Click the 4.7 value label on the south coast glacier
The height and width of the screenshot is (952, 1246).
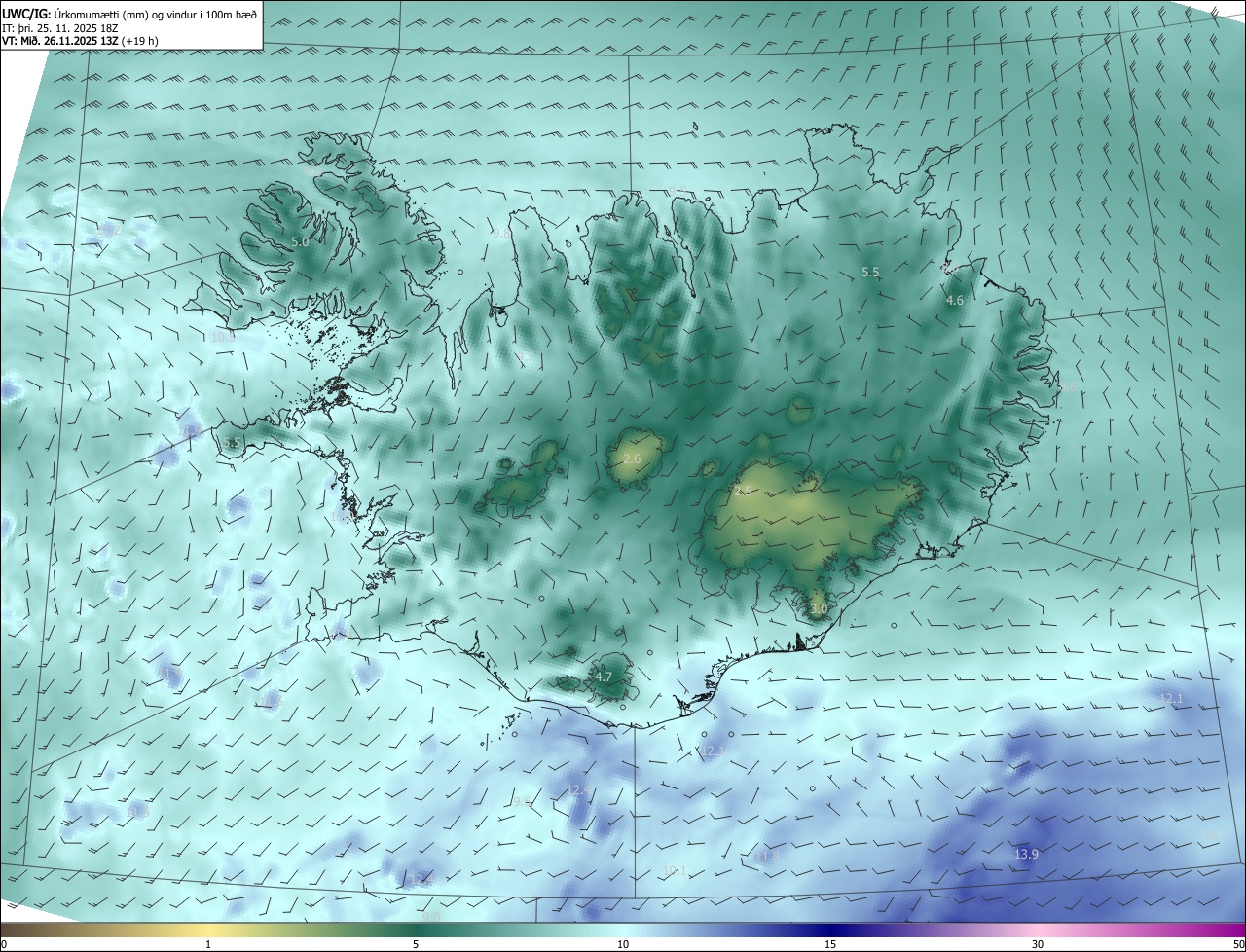tap(603, 677)
